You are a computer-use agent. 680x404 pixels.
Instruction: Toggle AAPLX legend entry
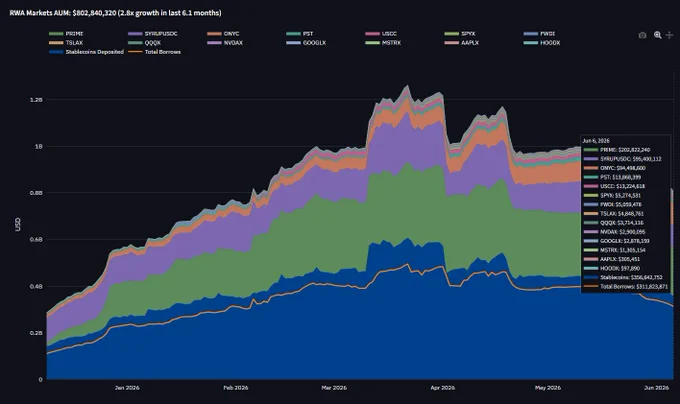click(x=462, y=43)
